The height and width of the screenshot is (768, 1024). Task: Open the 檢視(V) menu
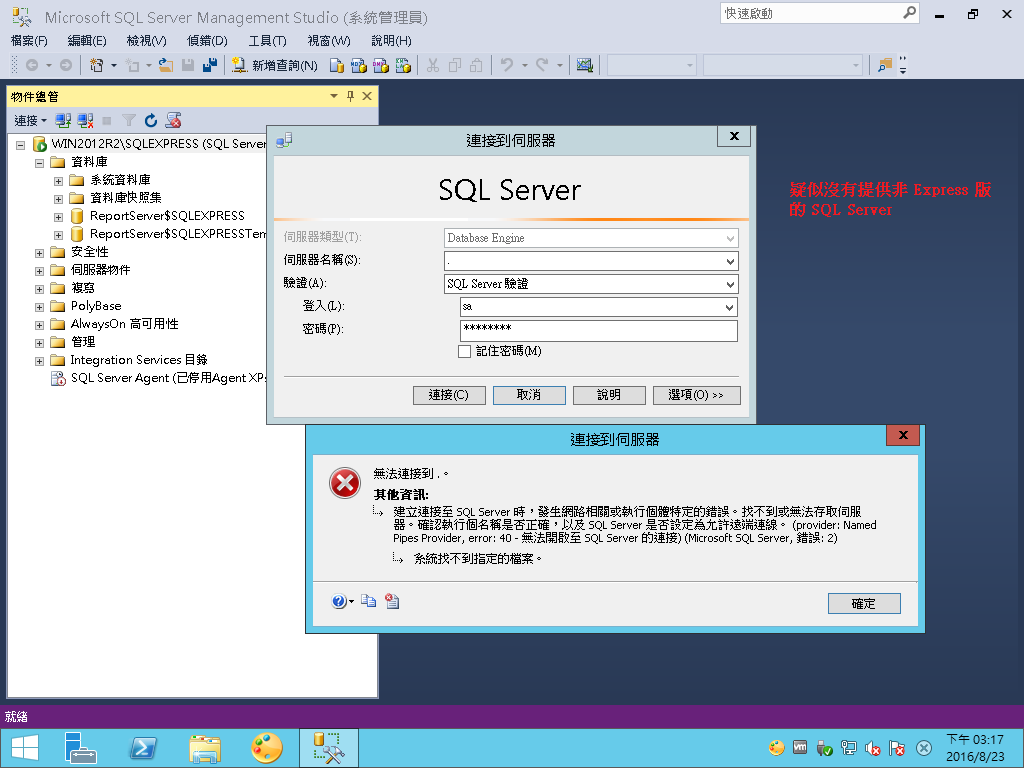(x=146, y=40)
